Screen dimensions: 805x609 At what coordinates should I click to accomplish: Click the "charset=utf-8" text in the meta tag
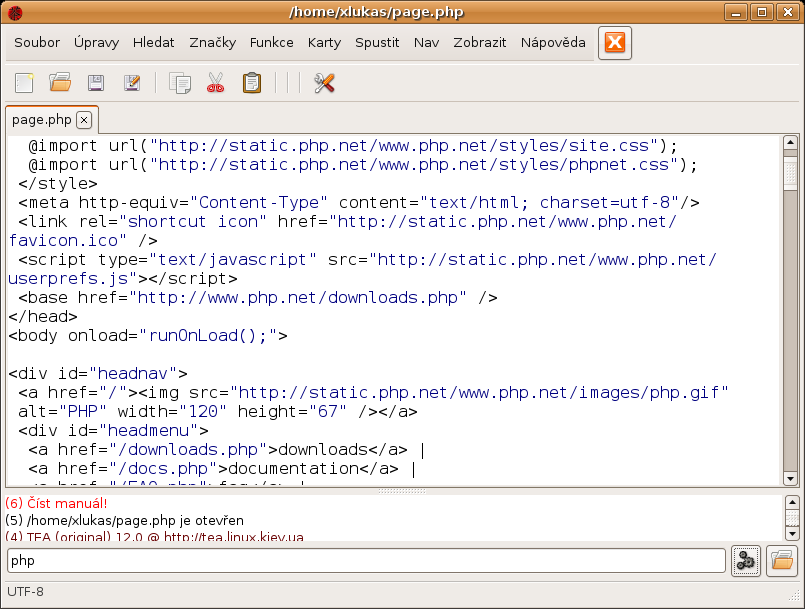click(605, 203)
